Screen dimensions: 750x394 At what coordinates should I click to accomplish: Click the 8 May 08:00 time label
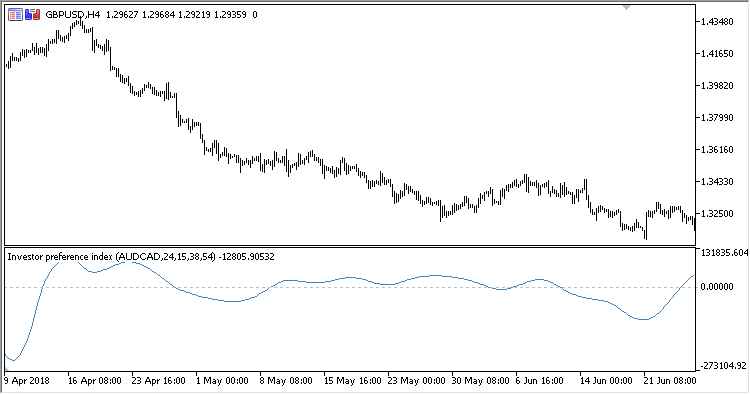286,381
